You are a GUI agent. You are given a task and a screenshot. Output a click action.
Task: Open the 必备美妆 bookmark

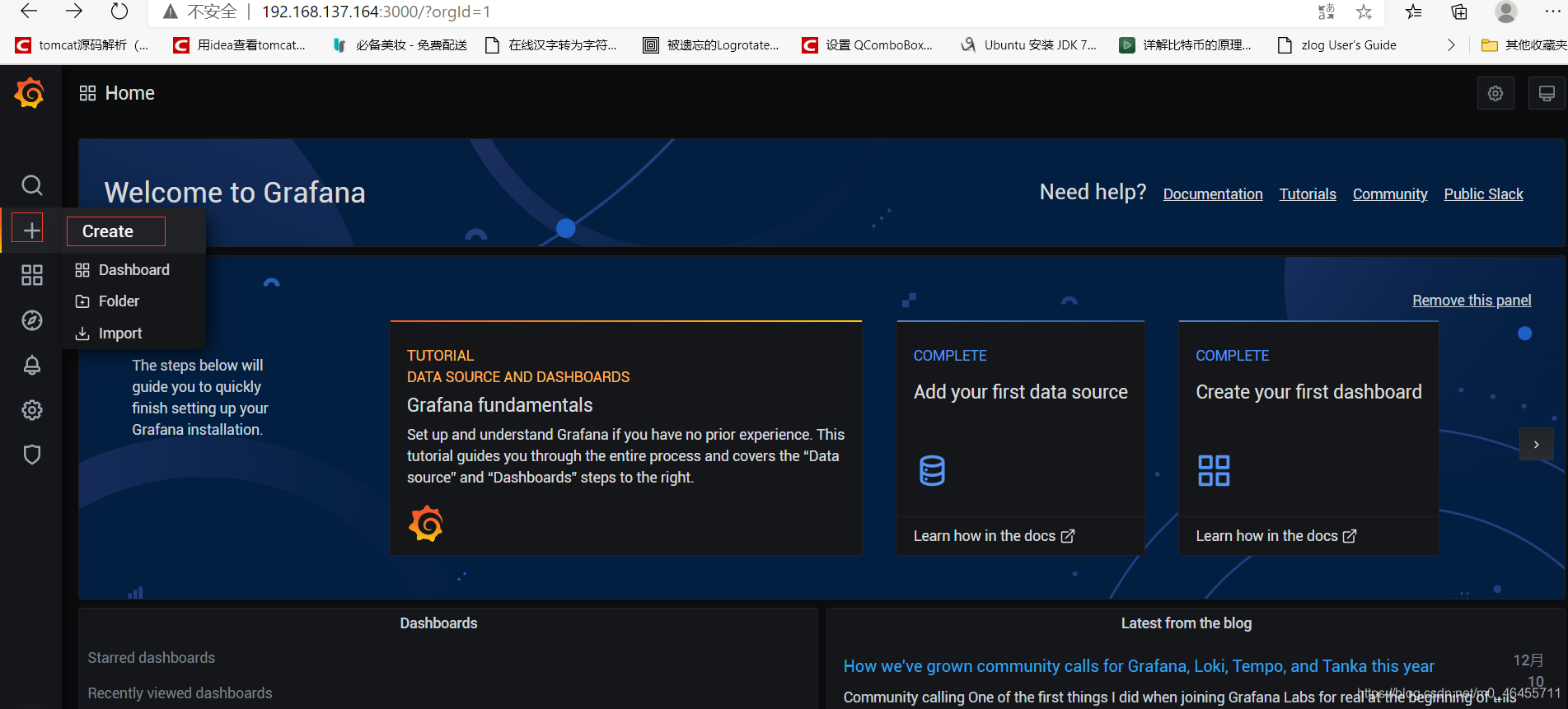pyautogui.click(x=399, y=45)
